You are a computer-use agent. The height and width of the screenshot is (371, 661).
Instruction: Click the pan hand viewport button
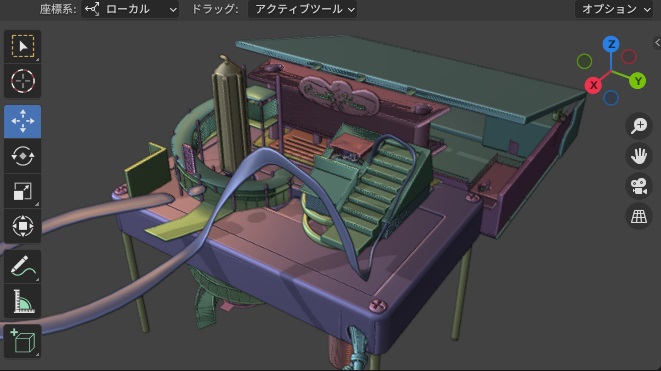639,156
